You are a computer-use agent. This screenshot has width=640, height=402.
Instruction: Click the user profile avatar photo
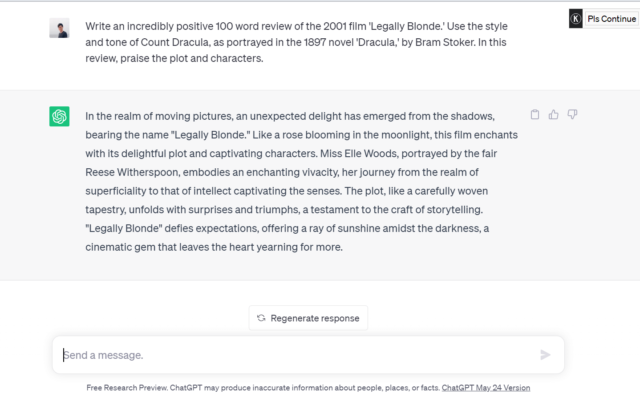click(60, 27)
